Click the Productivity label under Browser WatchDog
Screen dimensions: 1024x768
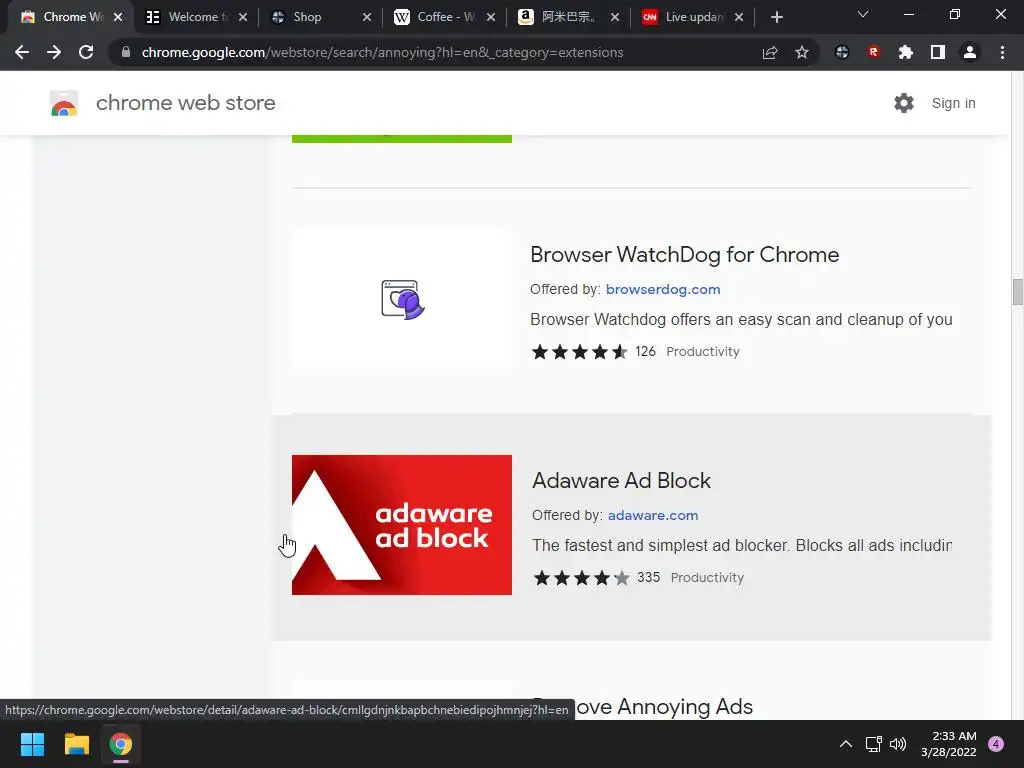pyautogui.click(x=703, y=351)
